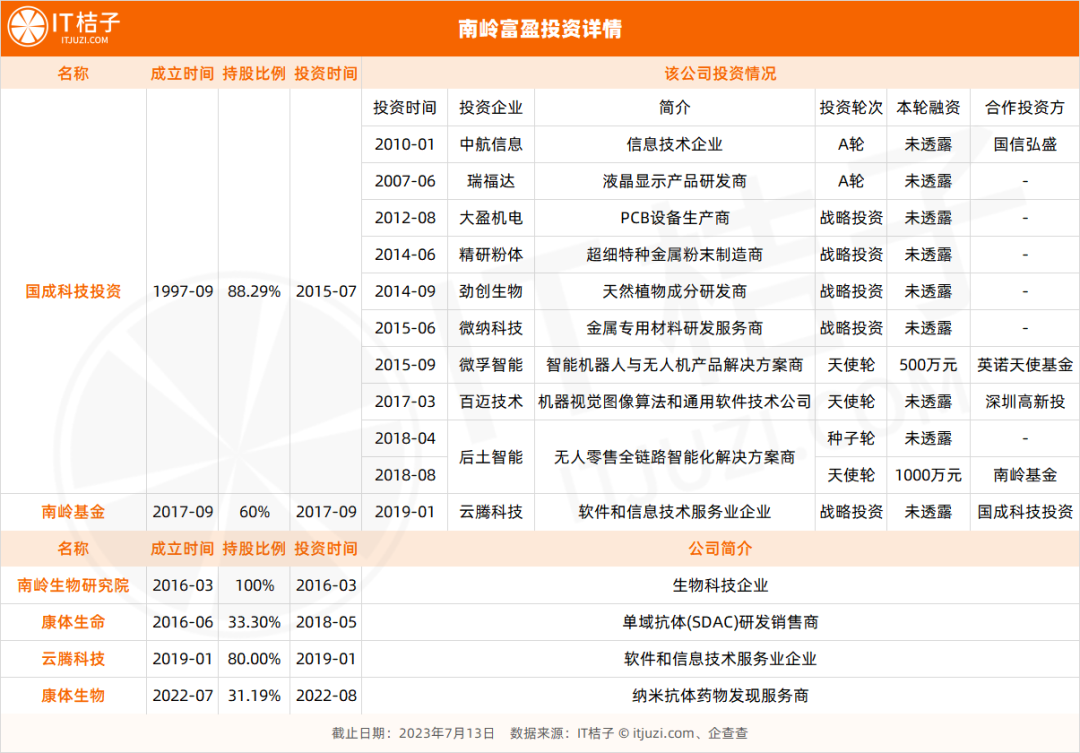
Task: Select the 液晶显示产品研发商 description
Action: [674, 181]
